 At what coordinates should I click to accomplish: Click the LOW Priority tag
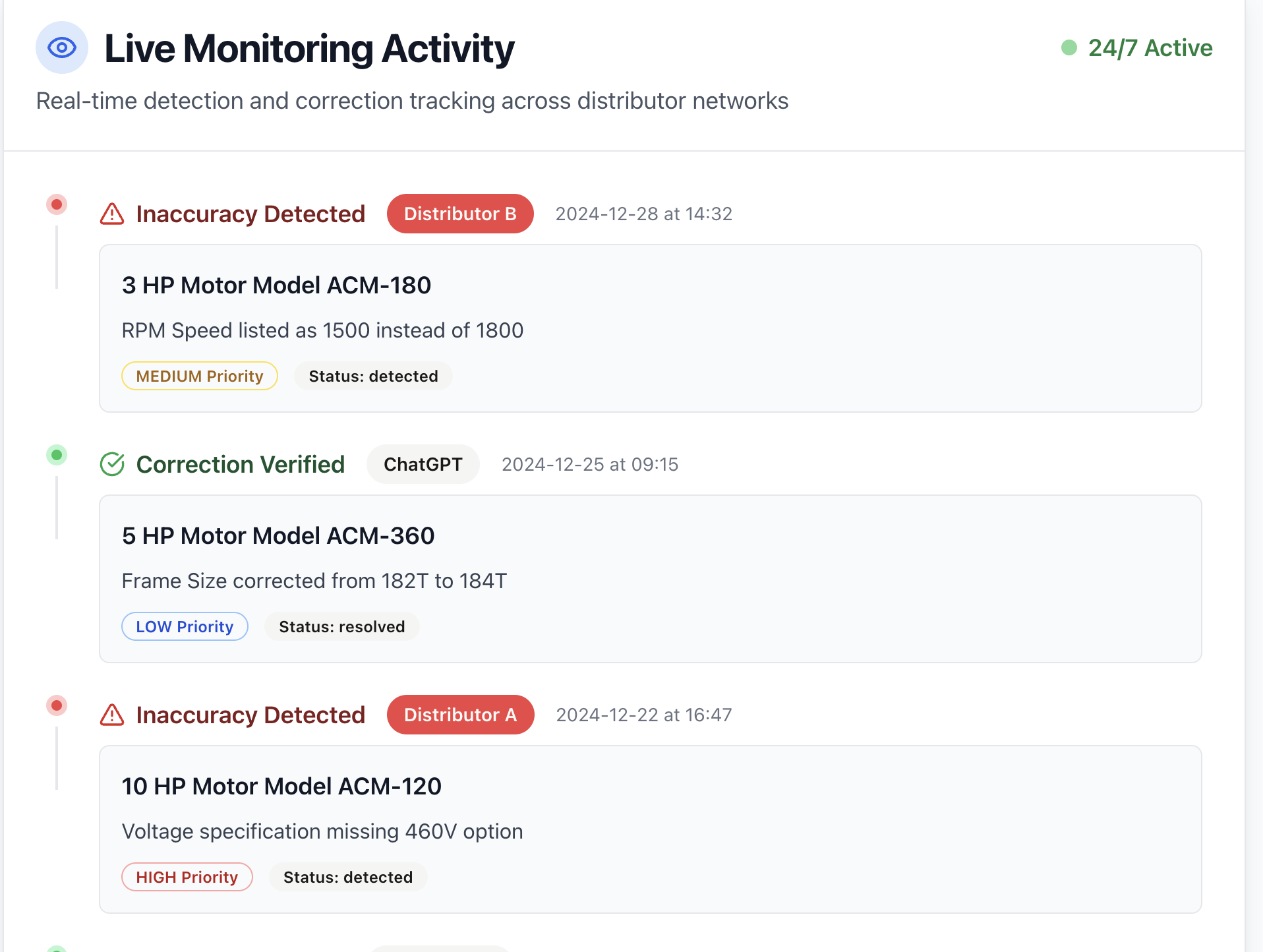tap(185, 626)
